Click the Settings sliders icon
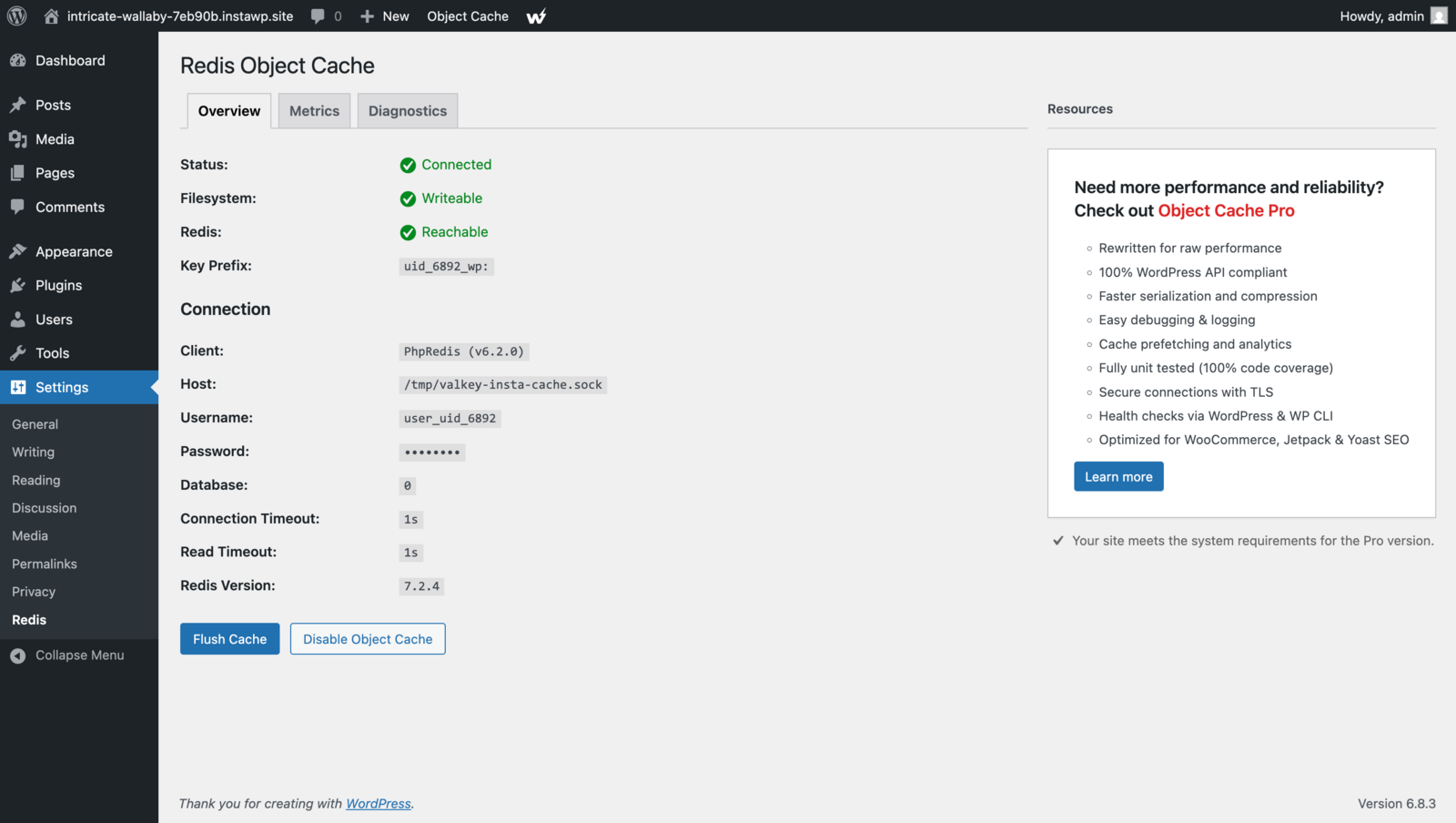Viewport: 1456px width, 823px height. pyautogui.click(x=18, y=387)
